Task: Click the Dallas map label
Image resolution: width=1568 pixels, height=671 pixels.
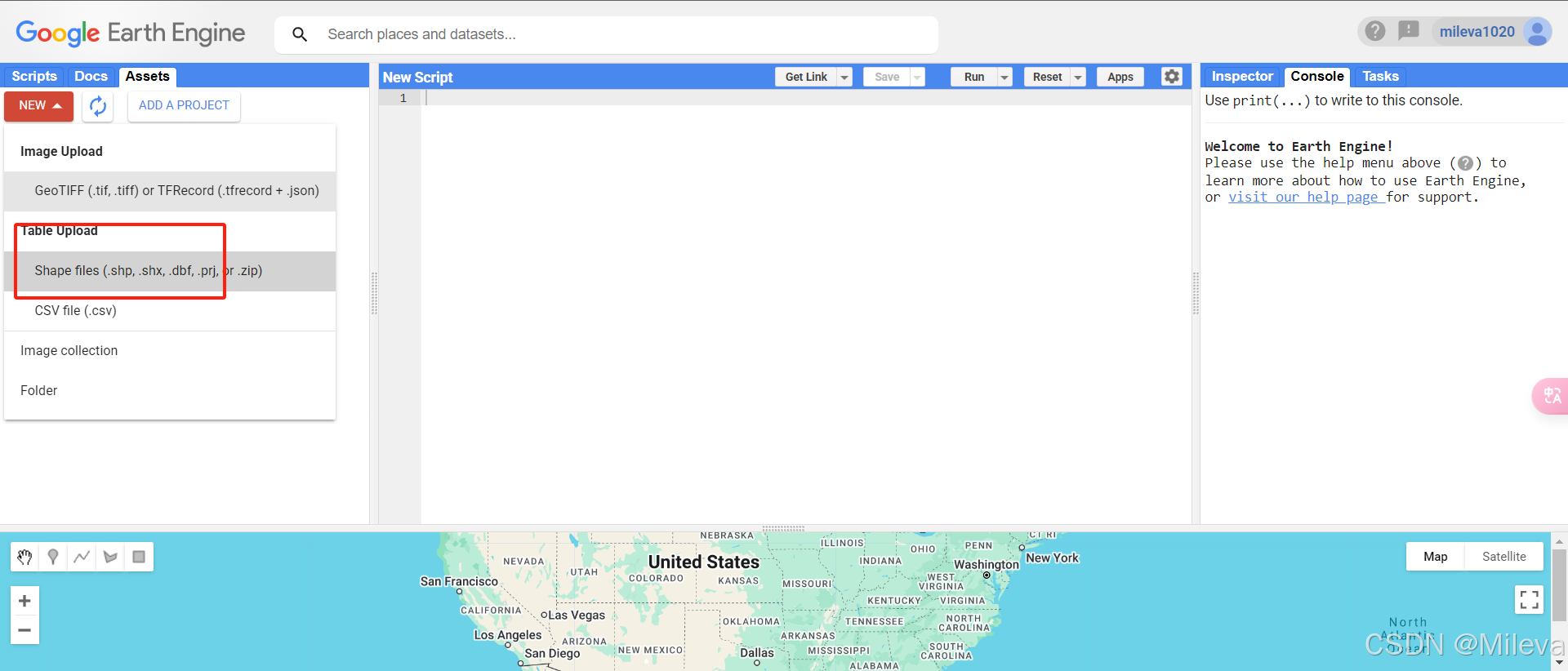Action: click(756, 653)
